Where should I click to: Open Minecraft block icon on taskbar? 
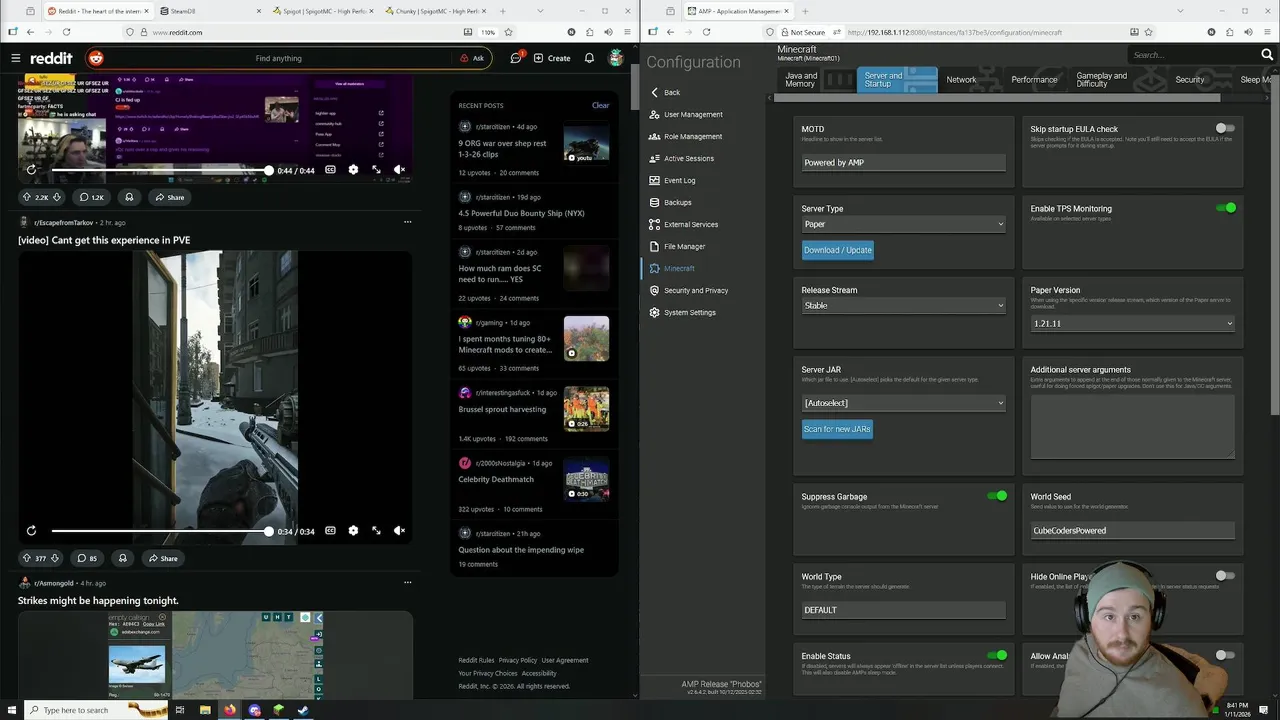(x=279, y=710)
